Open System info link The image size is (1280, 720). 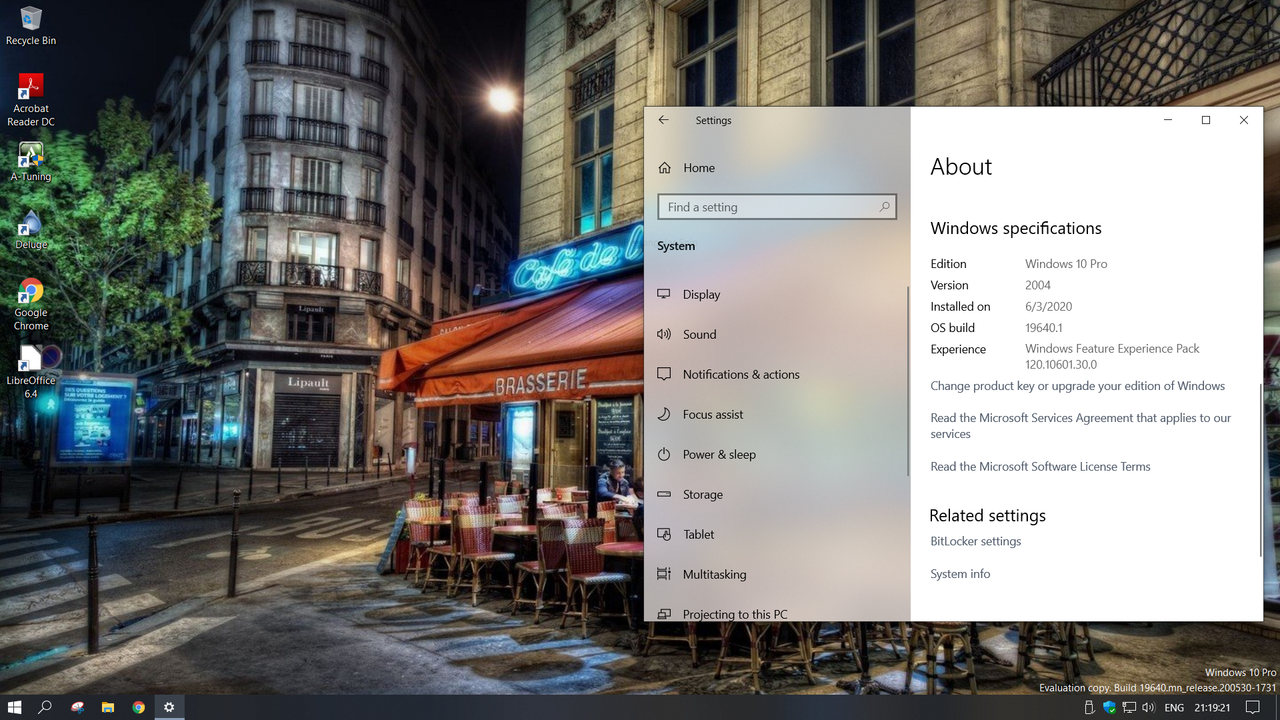[x=960, y=574]
